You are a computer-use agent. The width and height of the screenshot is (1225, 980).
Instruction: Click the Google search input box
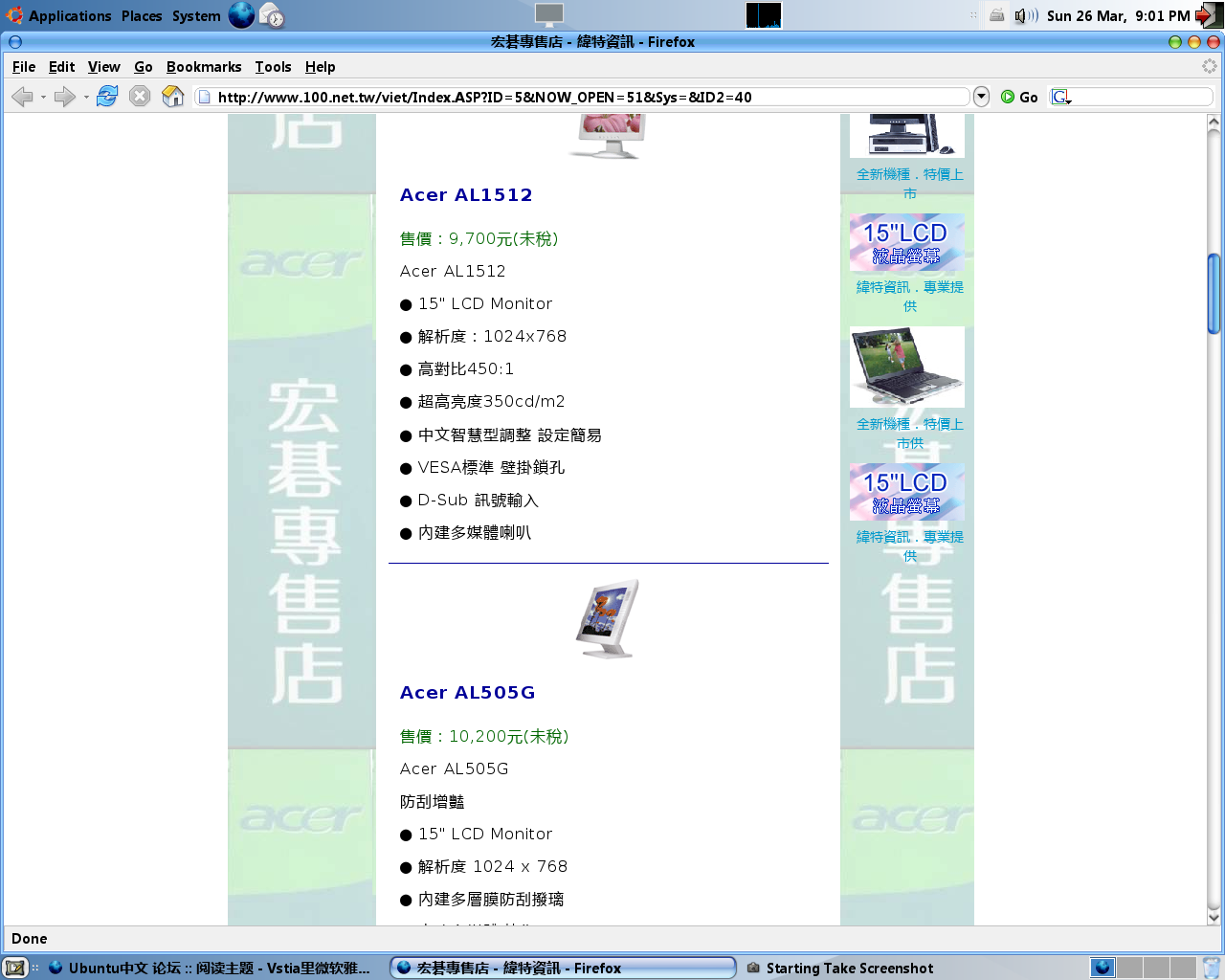1143,97
